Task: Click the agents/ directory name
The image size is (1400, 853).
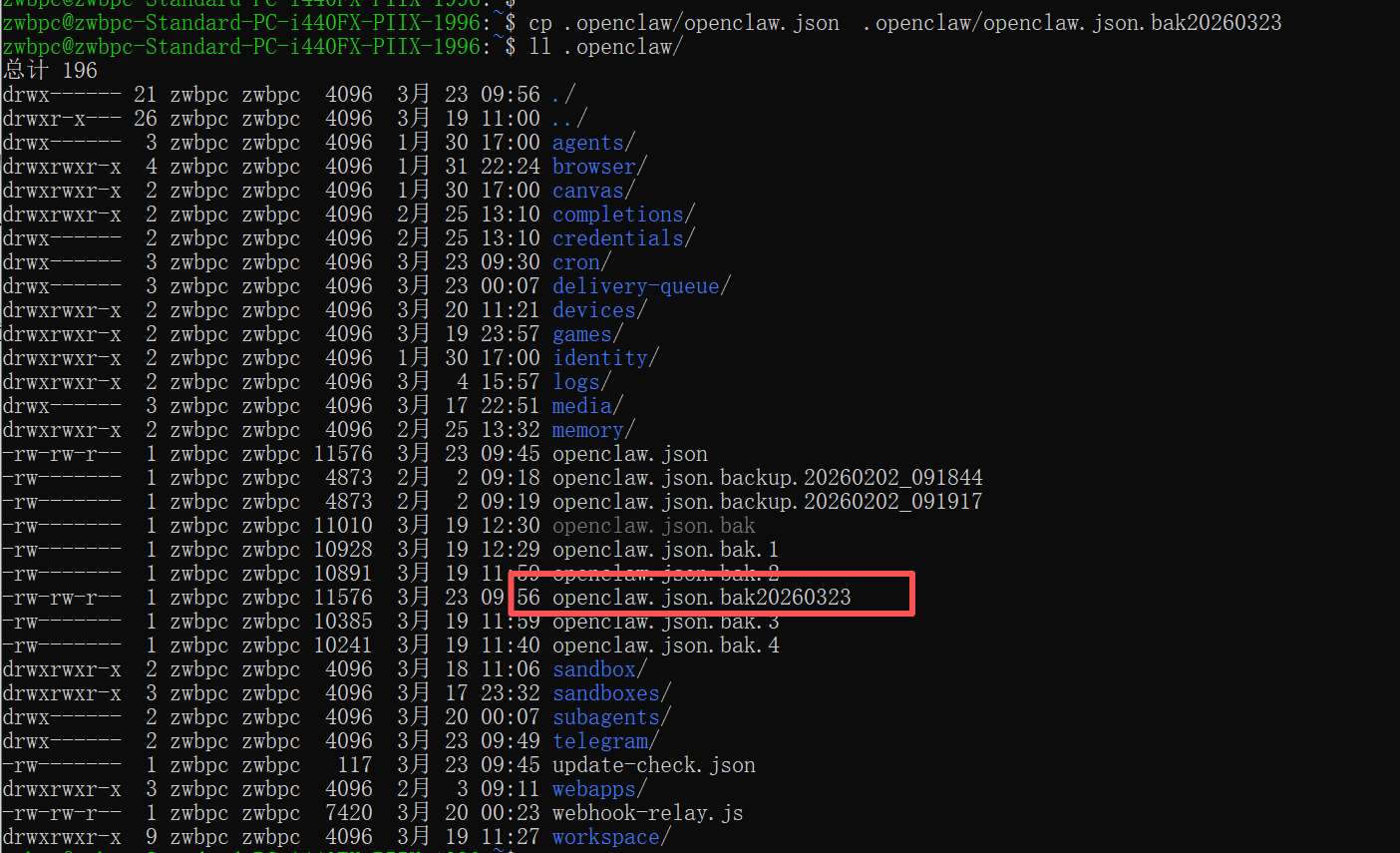Action: click(x=592, y=143)
